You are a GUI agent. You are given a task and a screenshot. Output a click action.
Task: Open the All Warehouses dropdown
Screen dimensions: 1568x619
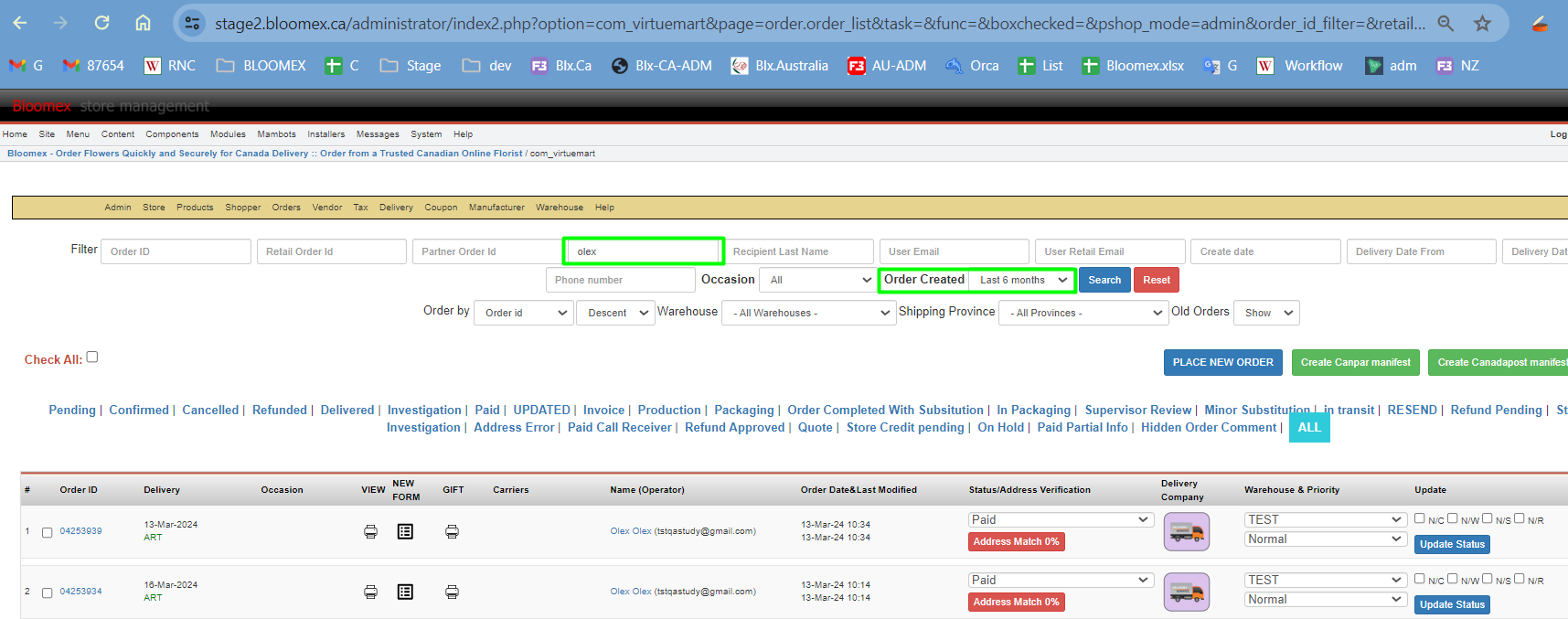[x=807, y=313]
